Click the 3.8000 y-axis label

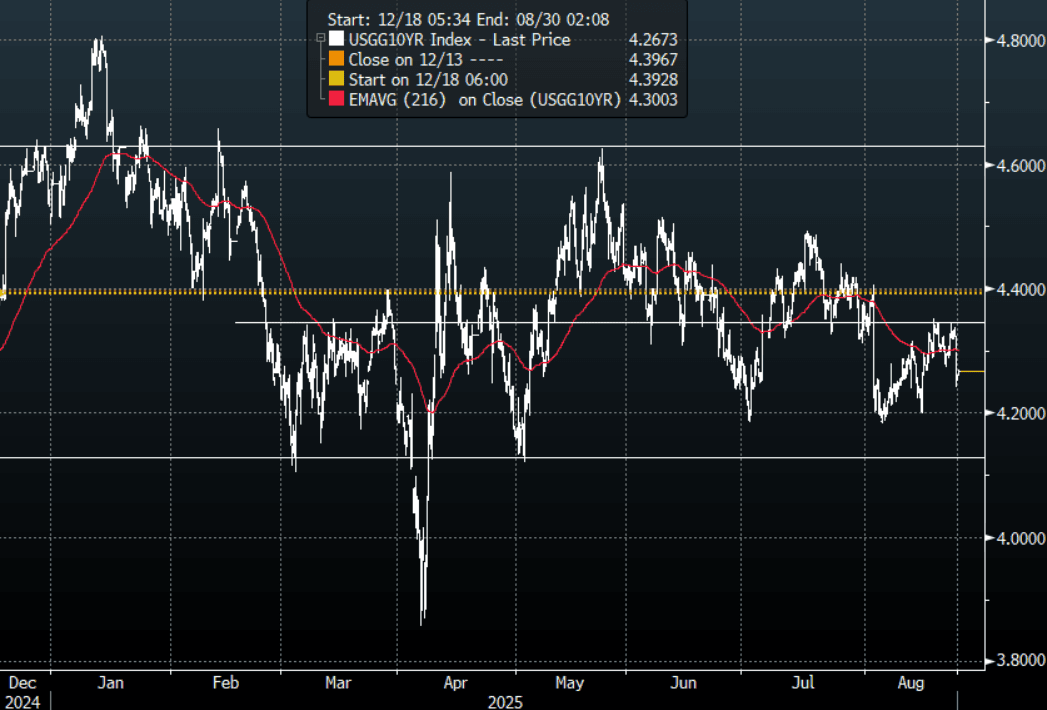[1021, 661]
